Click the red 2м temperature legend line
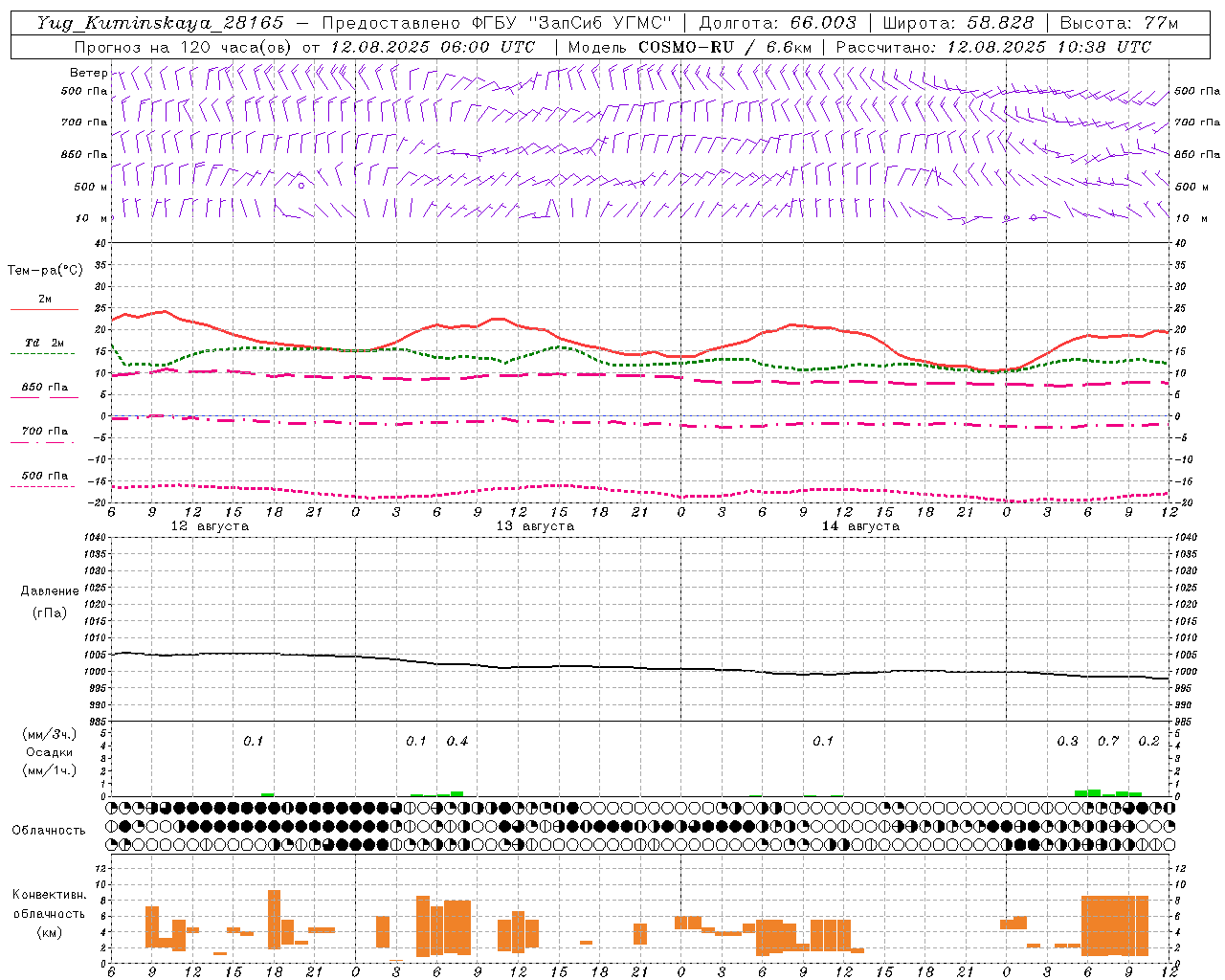 click(44, 309)
